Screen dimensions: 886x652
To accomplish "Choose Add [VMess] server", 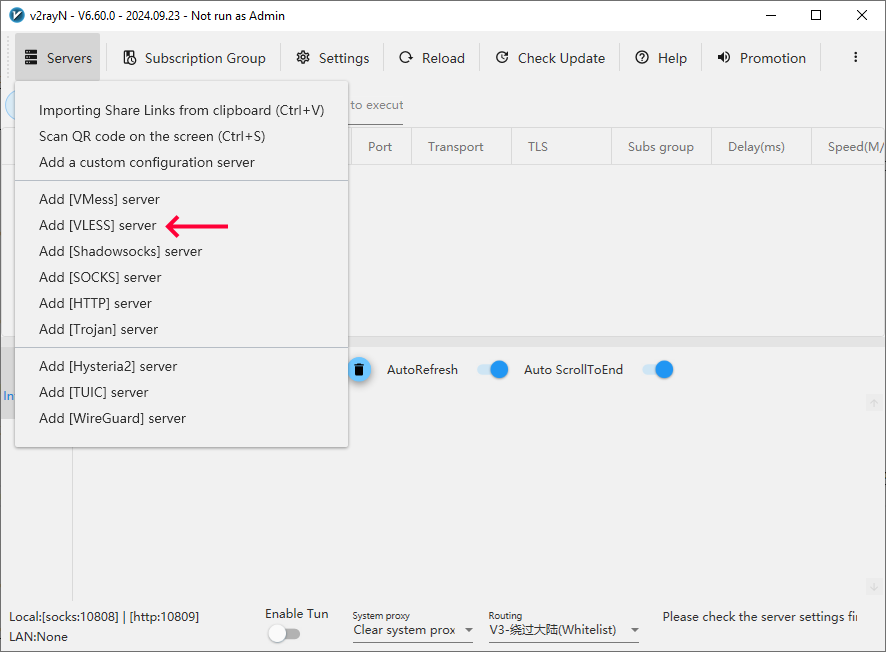I will pos(181,199).
